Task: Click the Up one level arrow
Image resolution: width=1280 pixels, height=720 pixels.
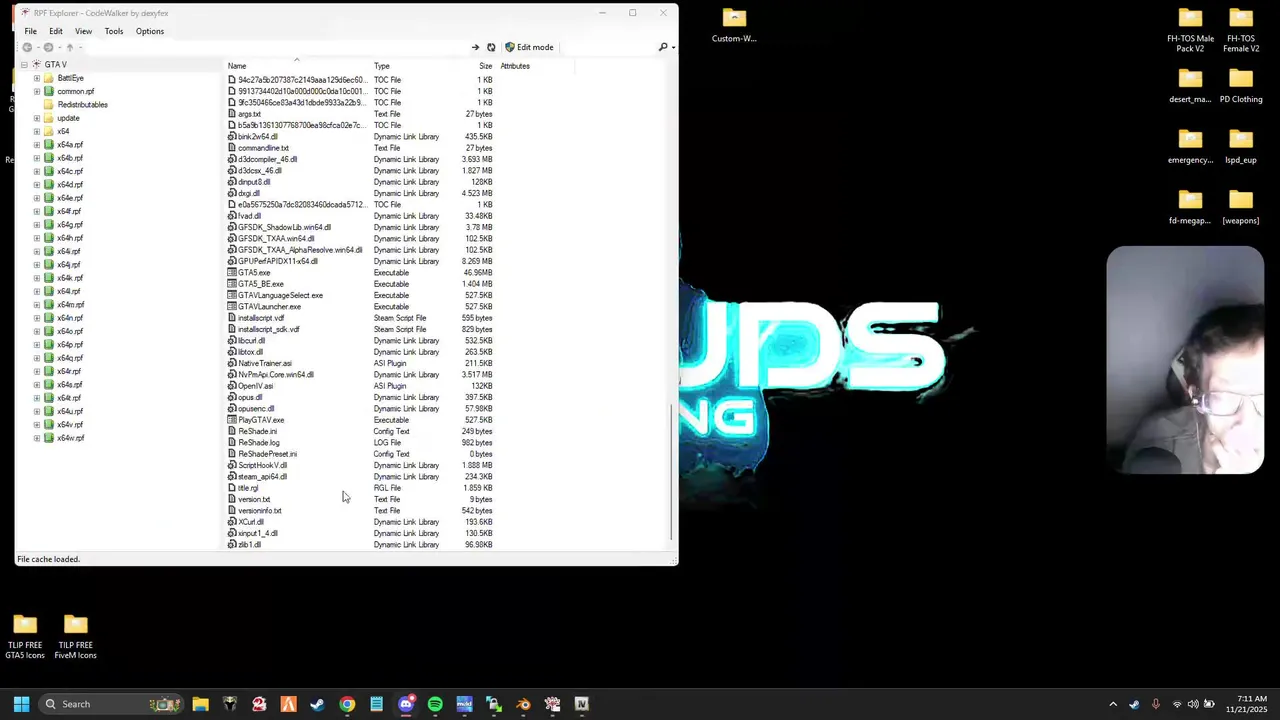Action: point(70,47)
